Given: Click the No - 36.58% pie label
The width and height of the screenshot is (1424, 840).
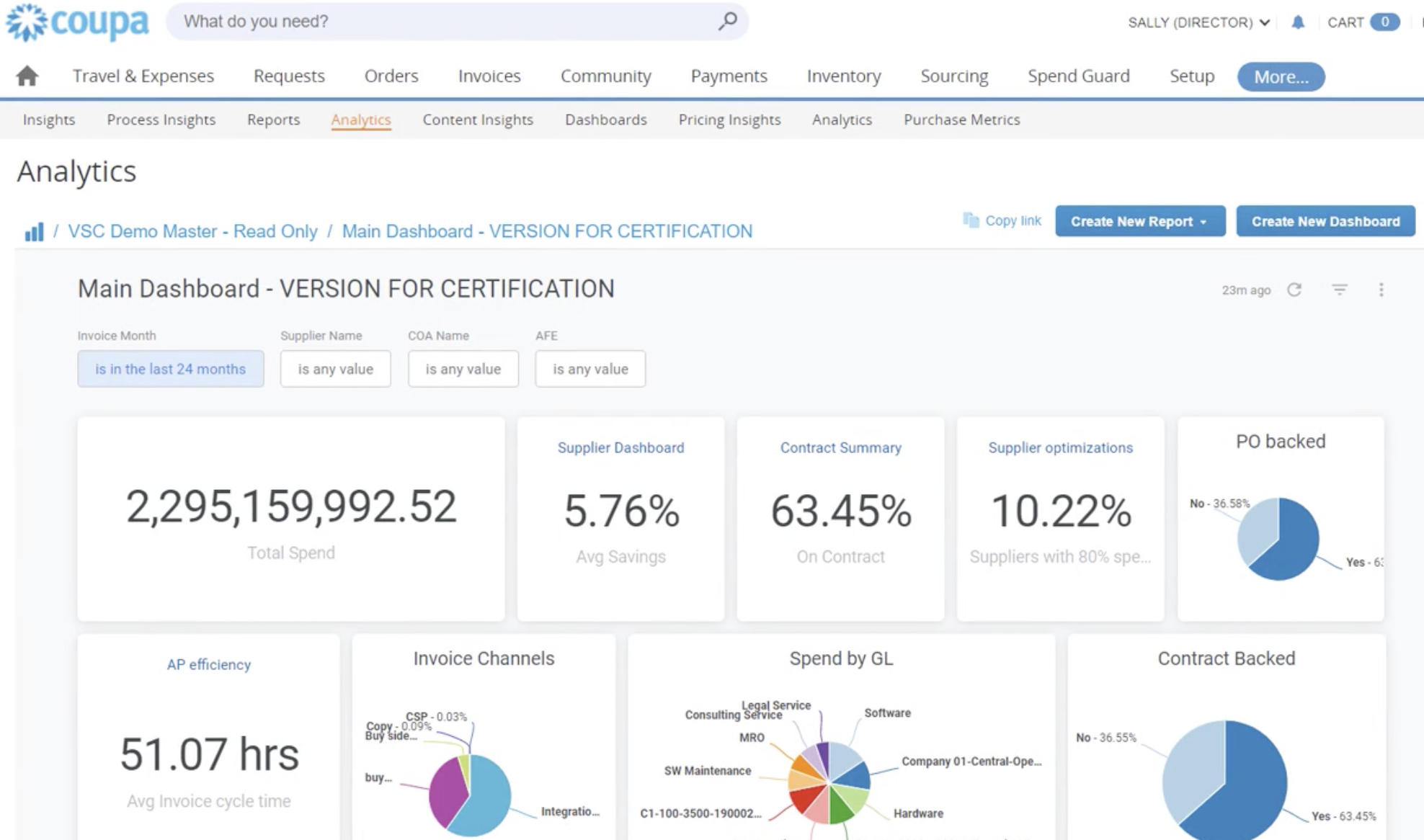Looking at the screenshot, I should coord(1219,503).
